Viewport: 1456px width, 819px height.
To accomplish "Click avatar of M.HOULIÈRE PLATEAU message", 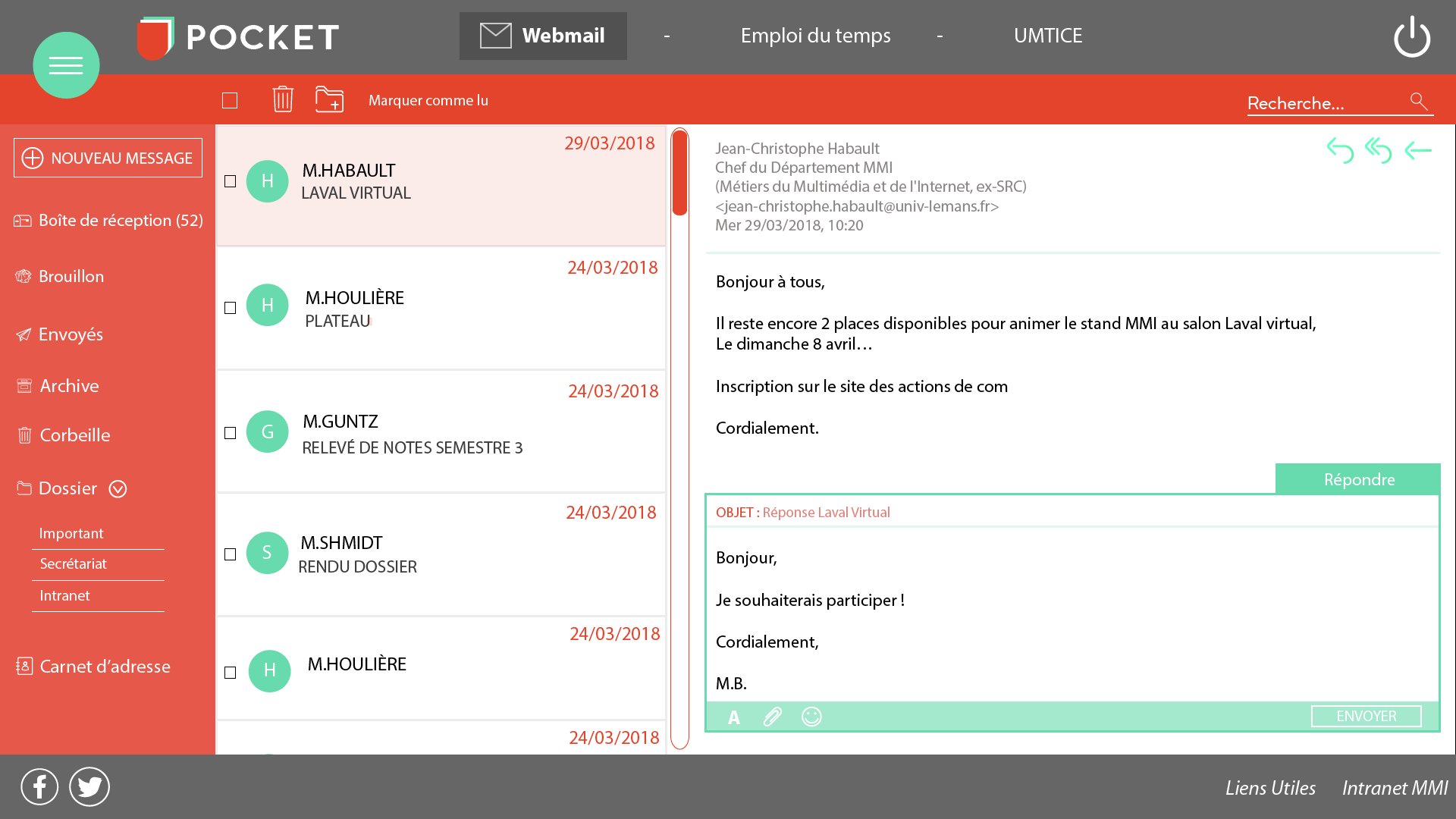I will pyautogui.click(x=267, y=305).
